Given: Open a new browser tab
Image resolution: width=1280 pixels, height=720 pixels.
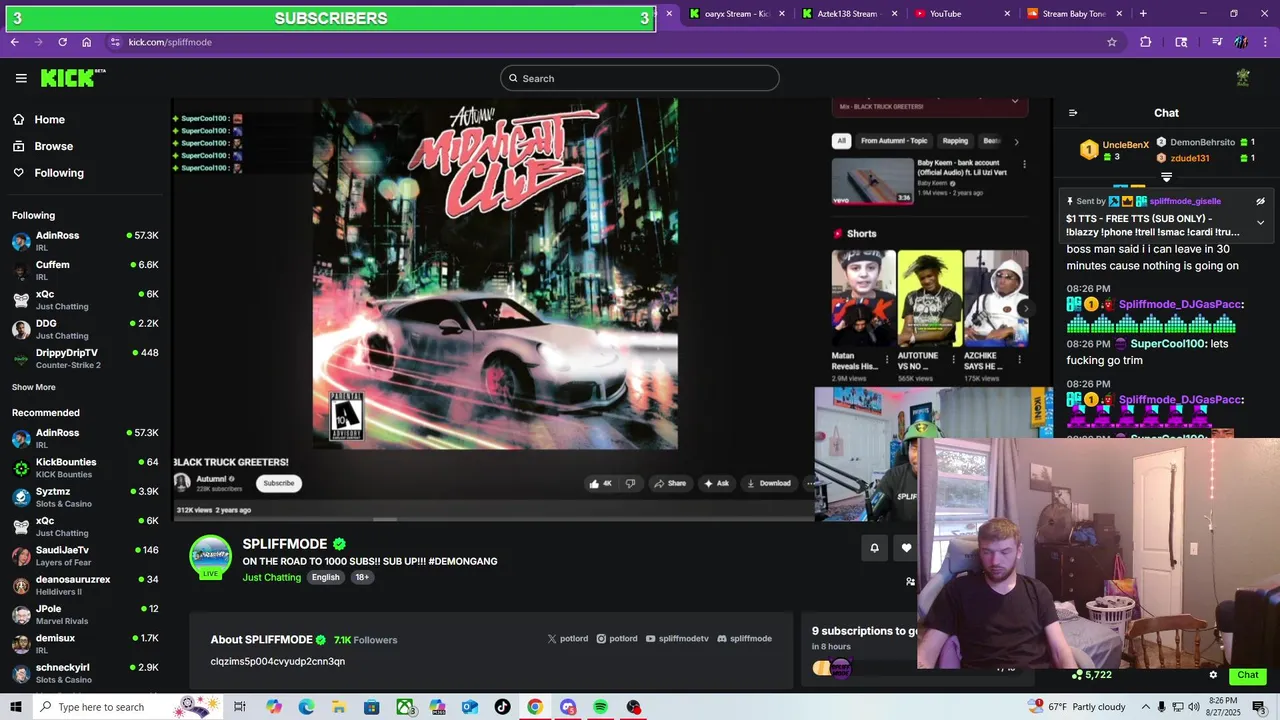Looking at the screenshot, I should (x=1143, y=14).
